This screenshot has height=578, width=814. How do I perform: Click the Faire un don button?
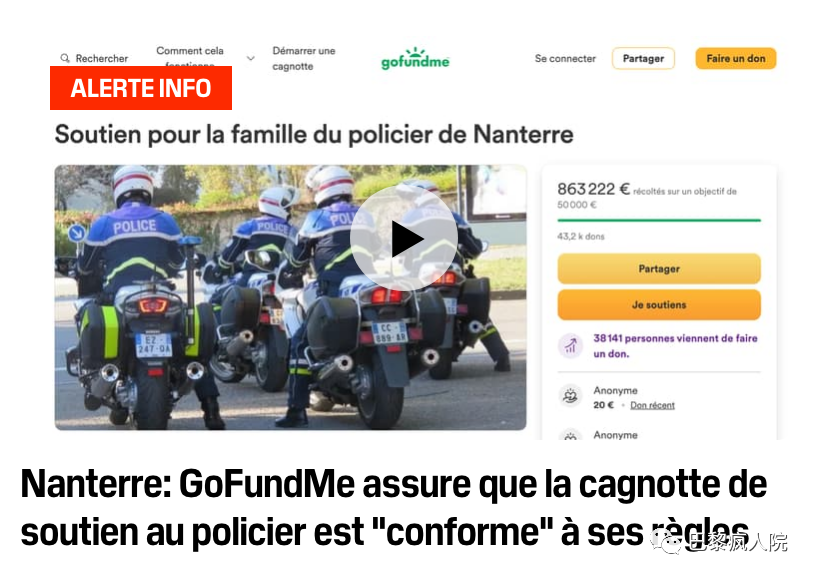pyautogui.click(x=736, y=58)
